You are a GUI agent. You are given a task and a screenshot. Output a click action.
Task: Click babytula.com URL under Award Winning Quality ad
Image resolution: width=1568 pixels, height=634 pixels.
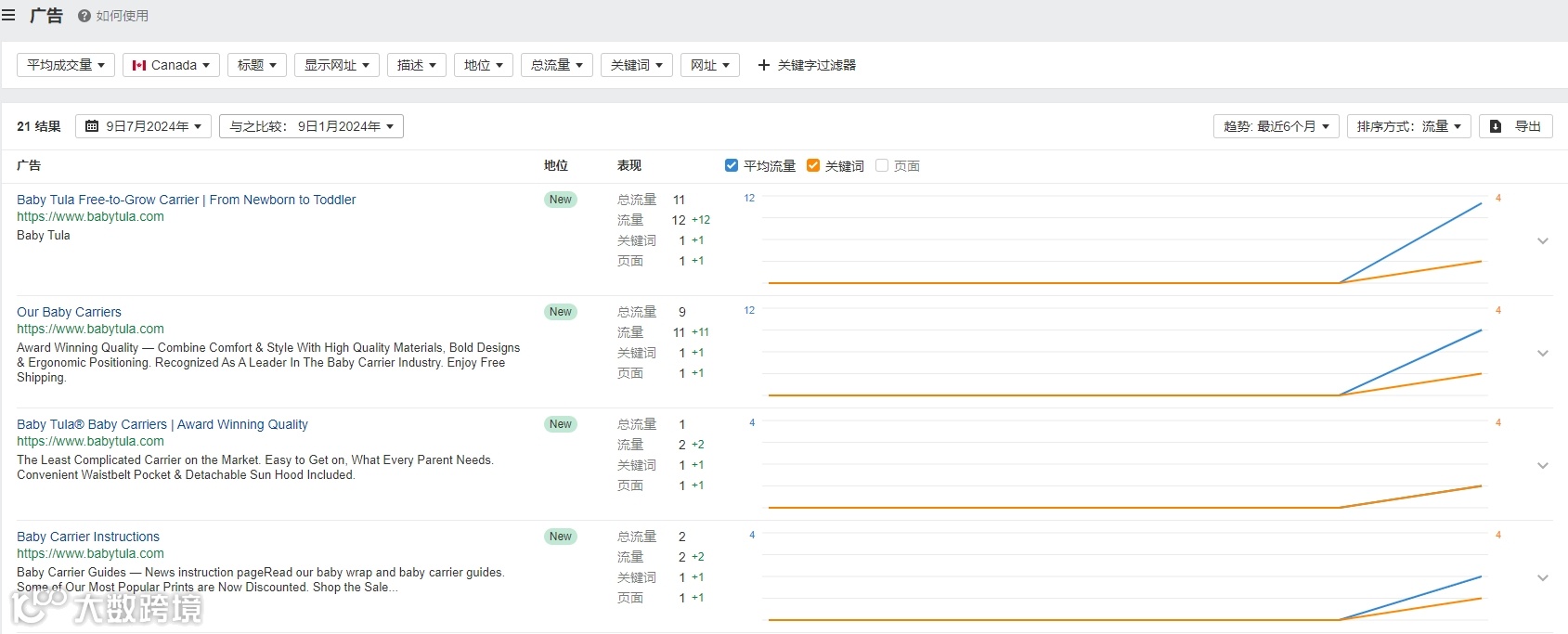[x=90, y=441]
